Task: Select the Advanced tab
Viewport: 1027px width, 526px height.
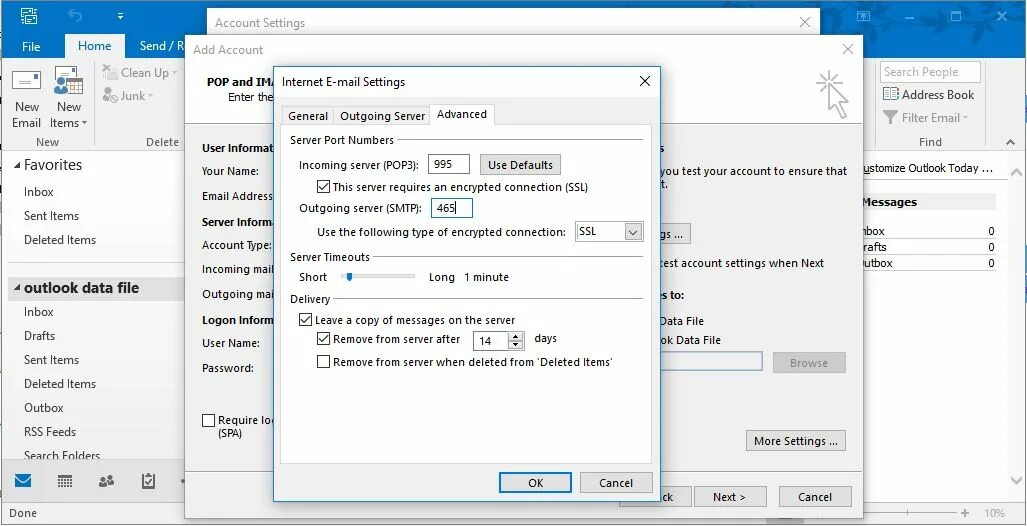Action: [462, 114]
